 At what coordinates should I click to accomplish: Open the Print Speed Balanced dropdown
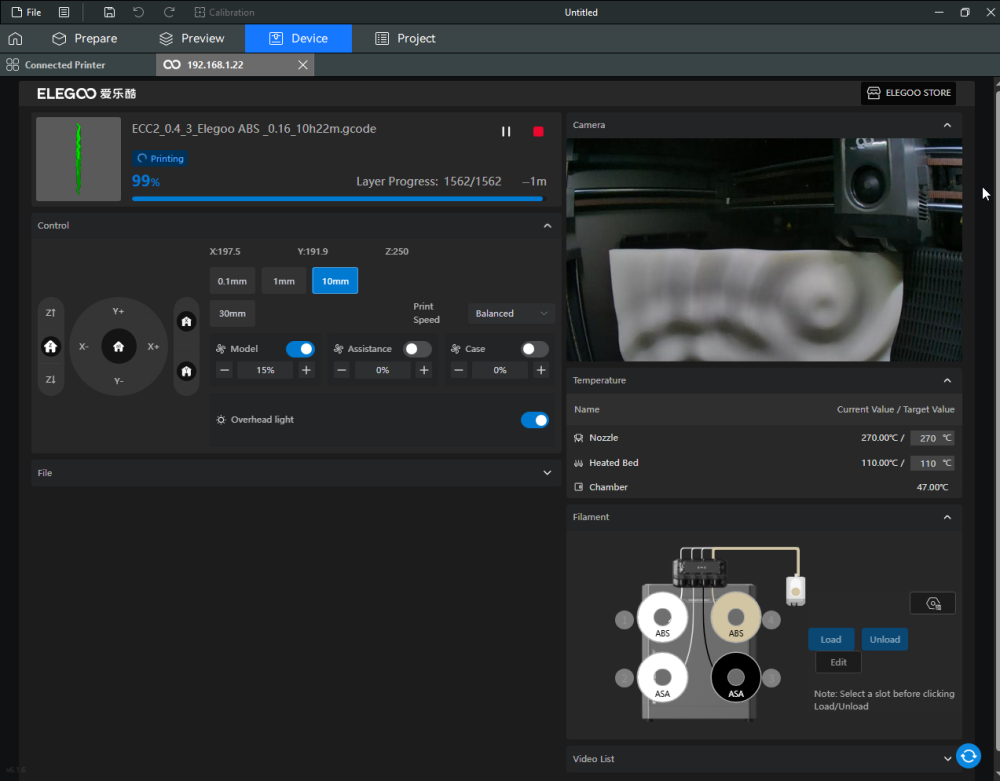(x=510, y=313)
